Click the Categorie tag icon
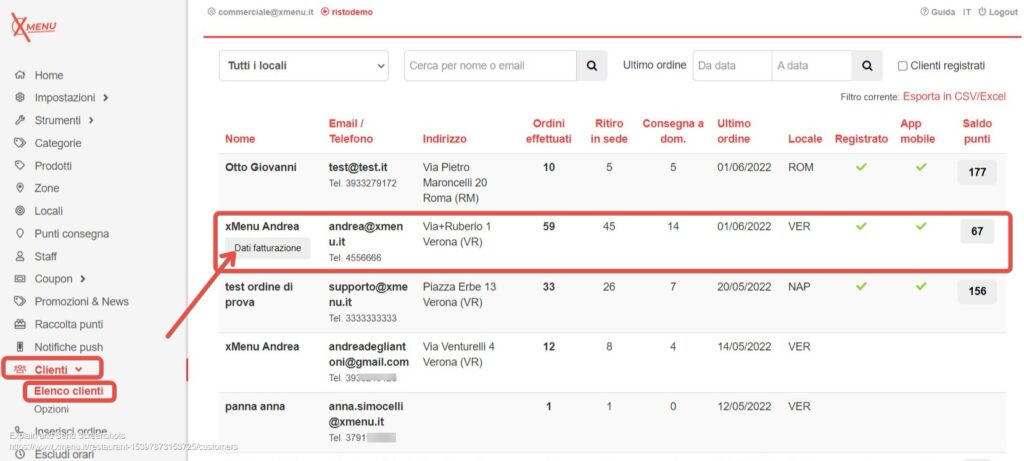 point(21,143)
